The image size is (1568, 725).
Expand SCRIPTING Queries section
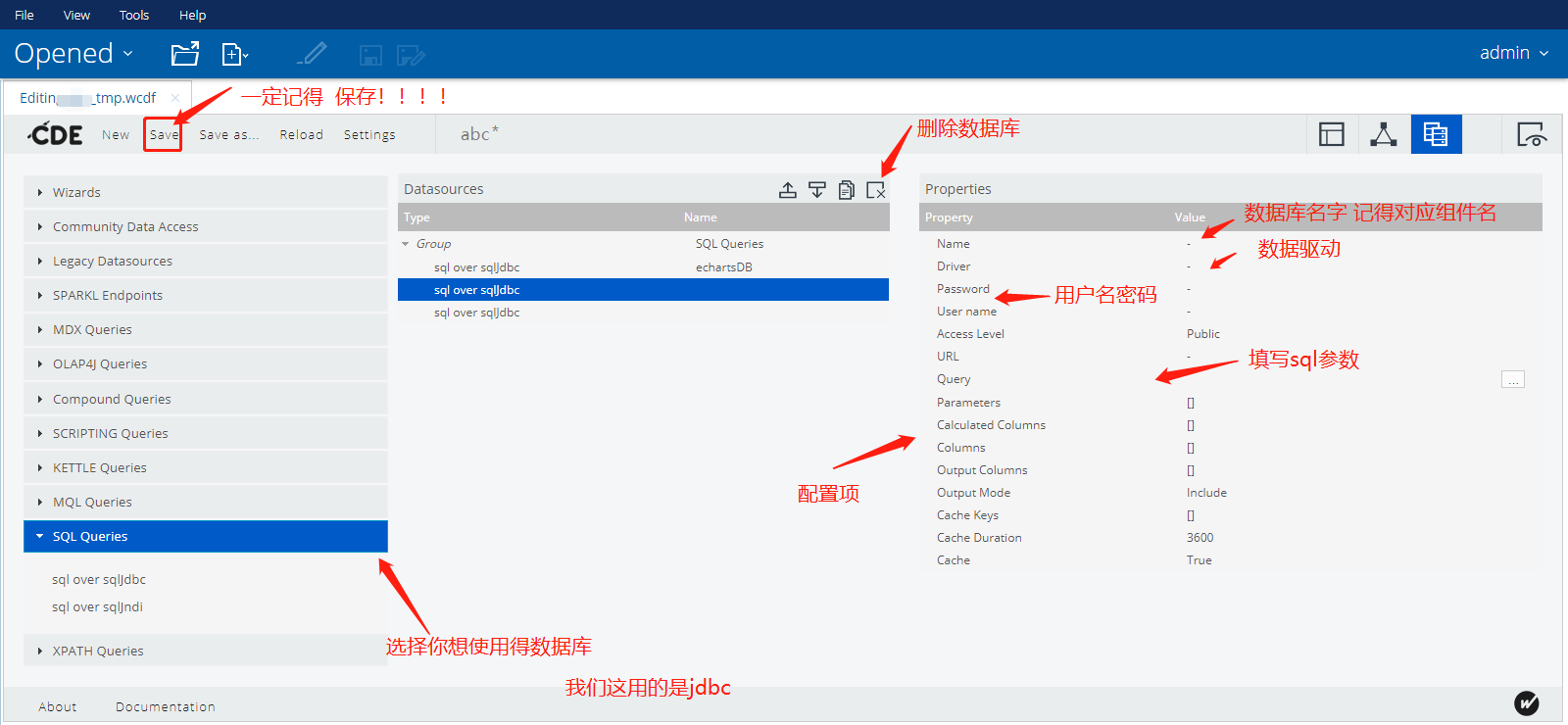coord(206,433)
